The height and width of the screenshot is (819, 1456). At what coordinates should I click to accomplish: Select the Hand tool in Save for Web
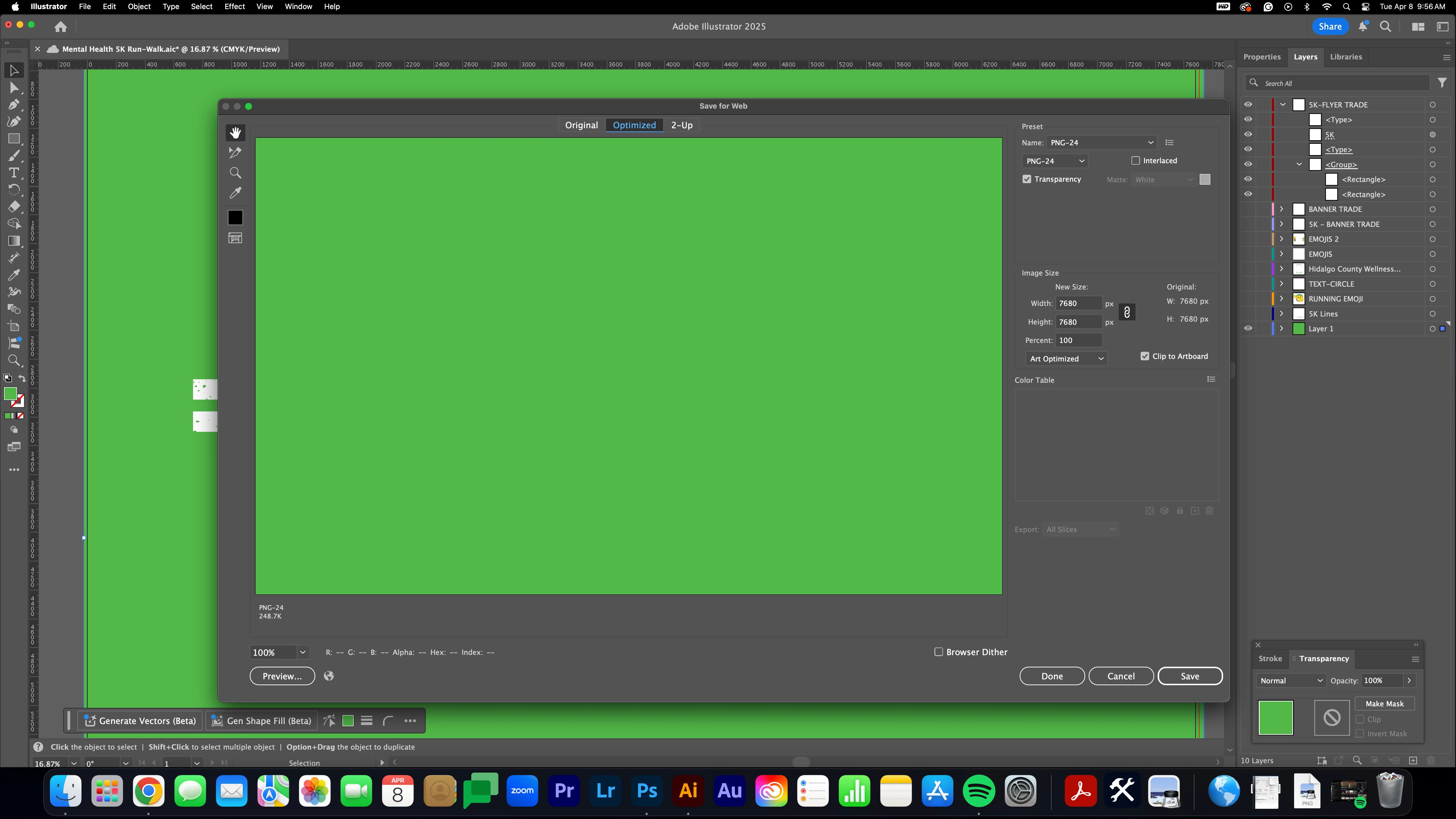[235, 132]
